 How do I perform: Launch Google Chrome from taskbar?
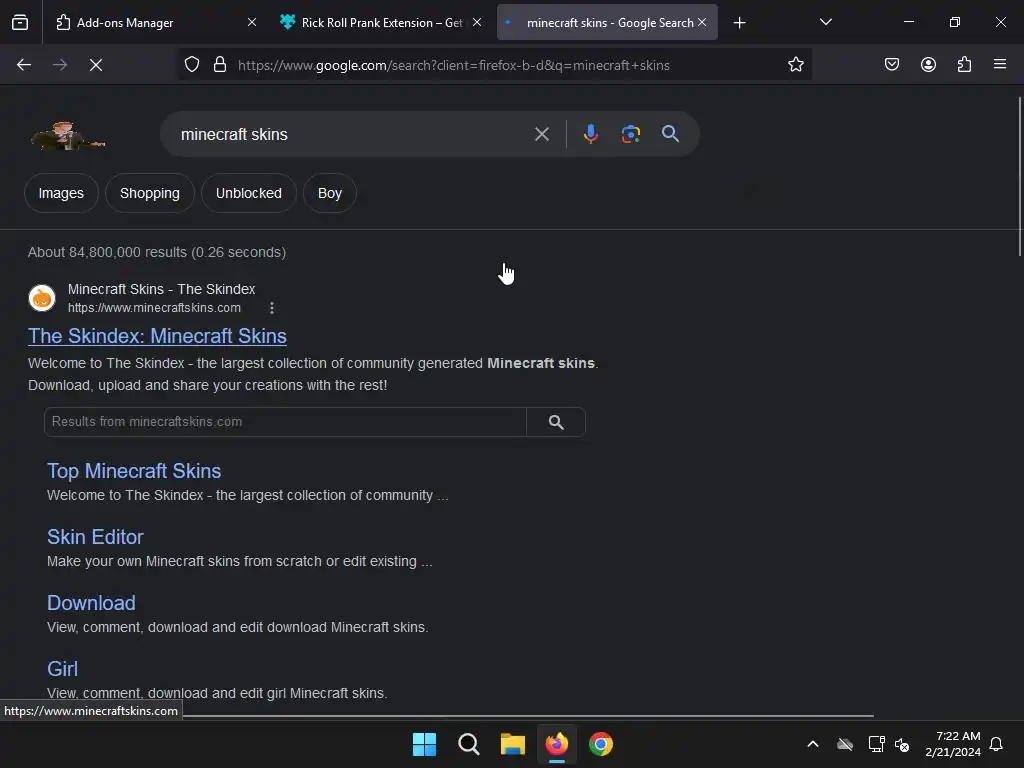(x=601, y=744)
